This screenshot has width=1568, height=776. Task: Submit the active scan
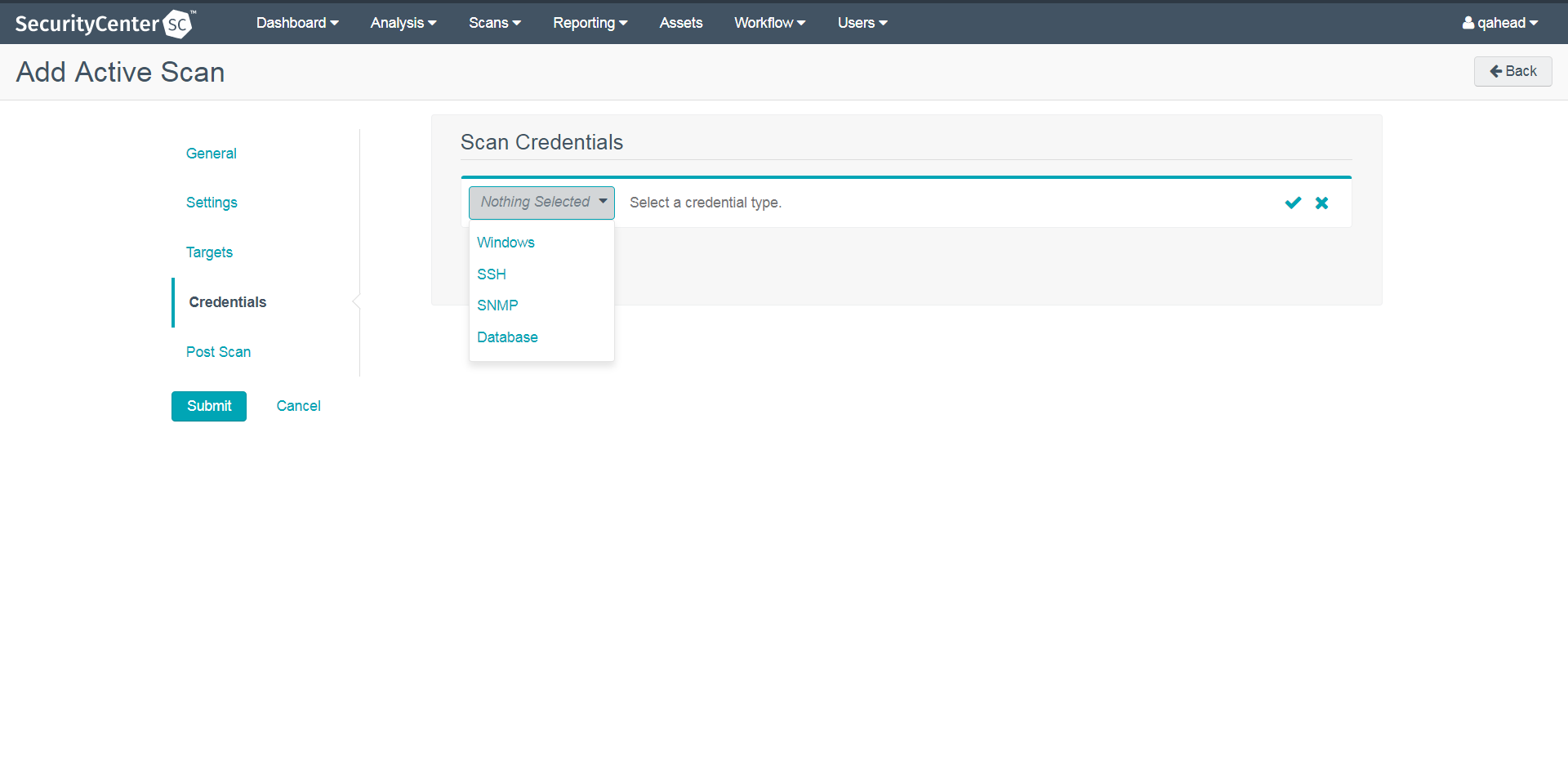pos(209,406)
